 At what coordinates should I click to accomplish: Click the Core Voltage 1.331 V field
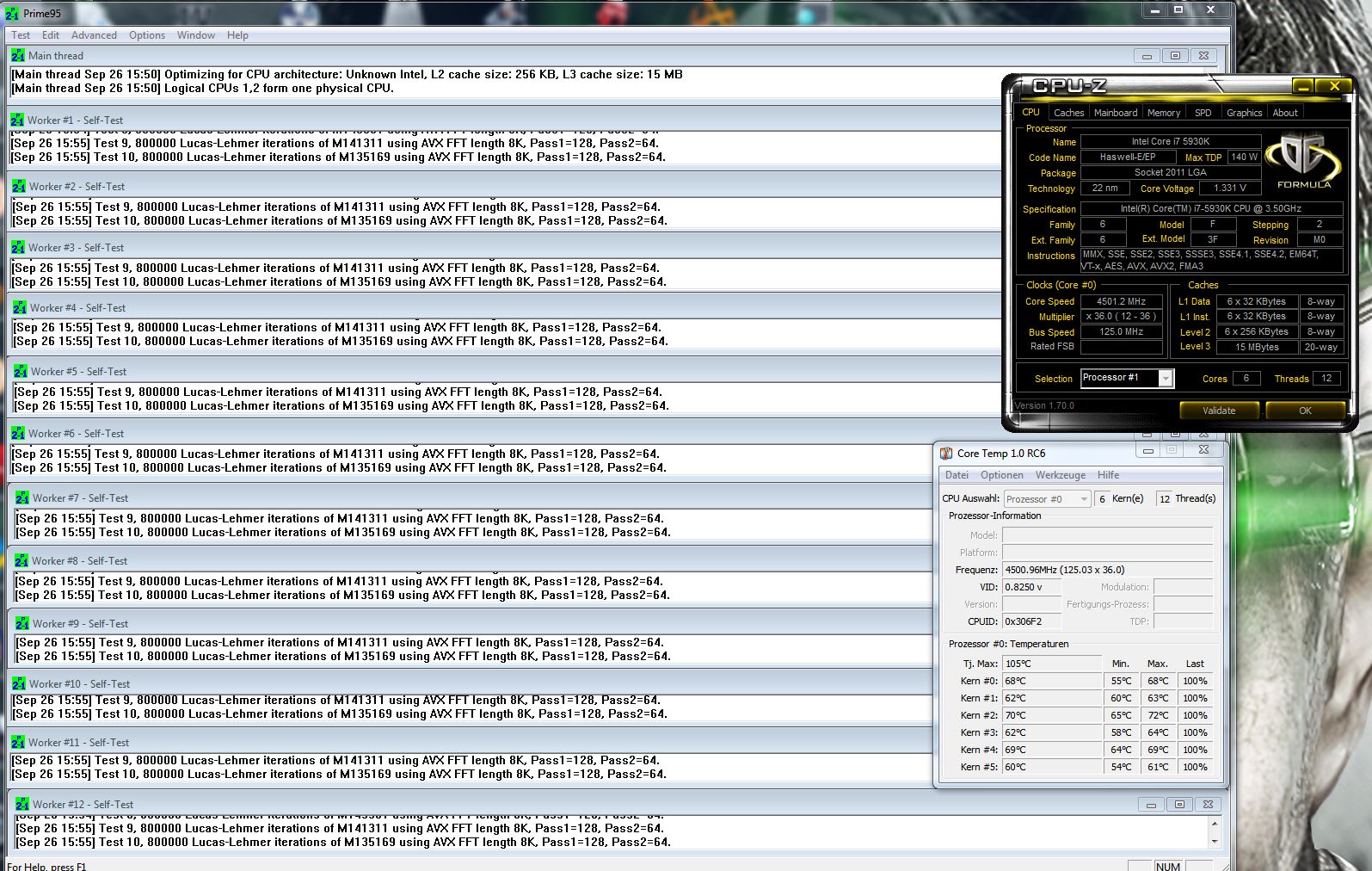[1230, 188]
